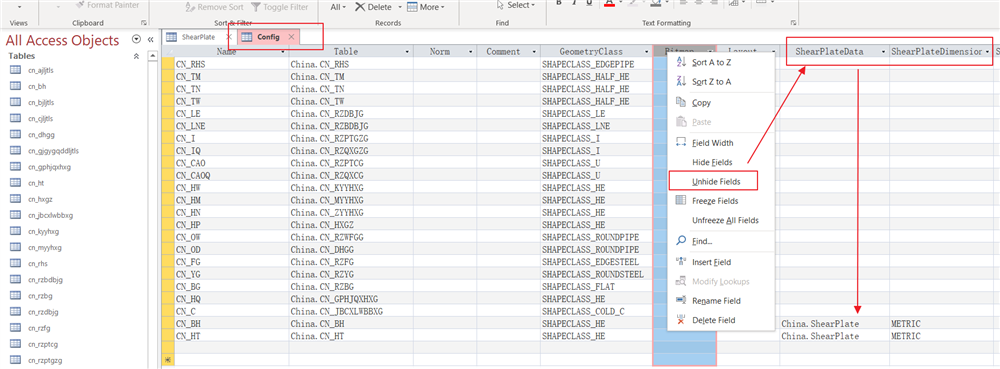Click the table icon beside cn_hxgz
The width and height of the screenshot is (1000, 369).
pos(16,199)
